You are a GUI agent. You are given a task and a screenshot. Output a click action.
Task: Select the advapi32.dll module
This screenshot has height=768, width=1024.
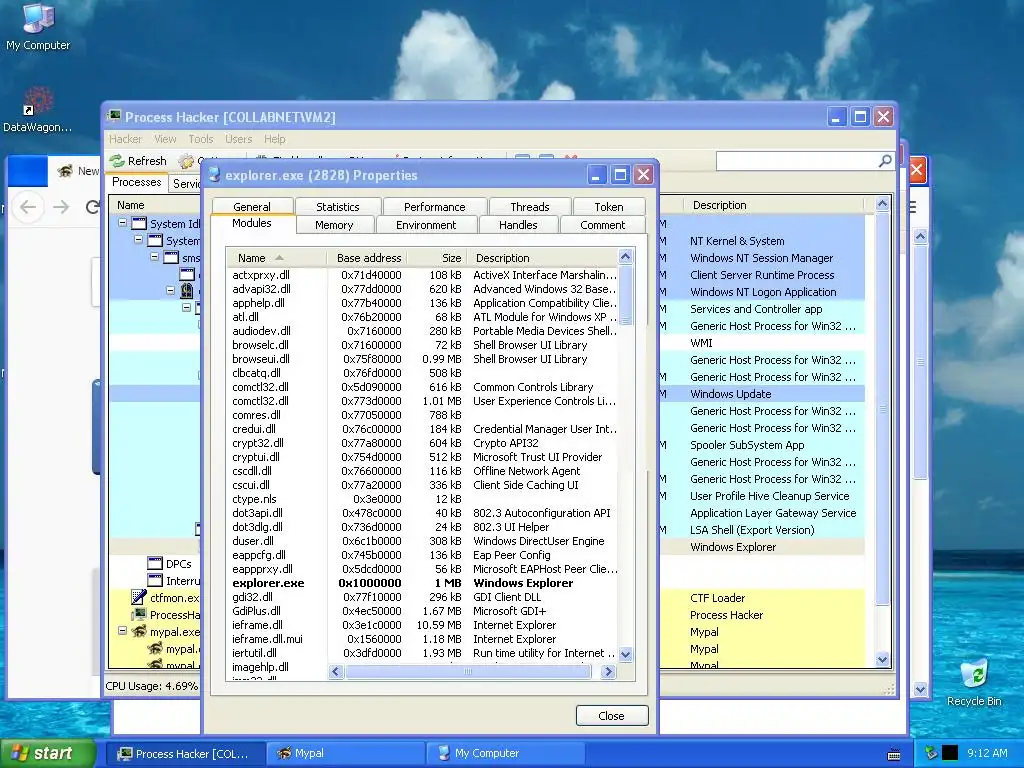[422, 289]
